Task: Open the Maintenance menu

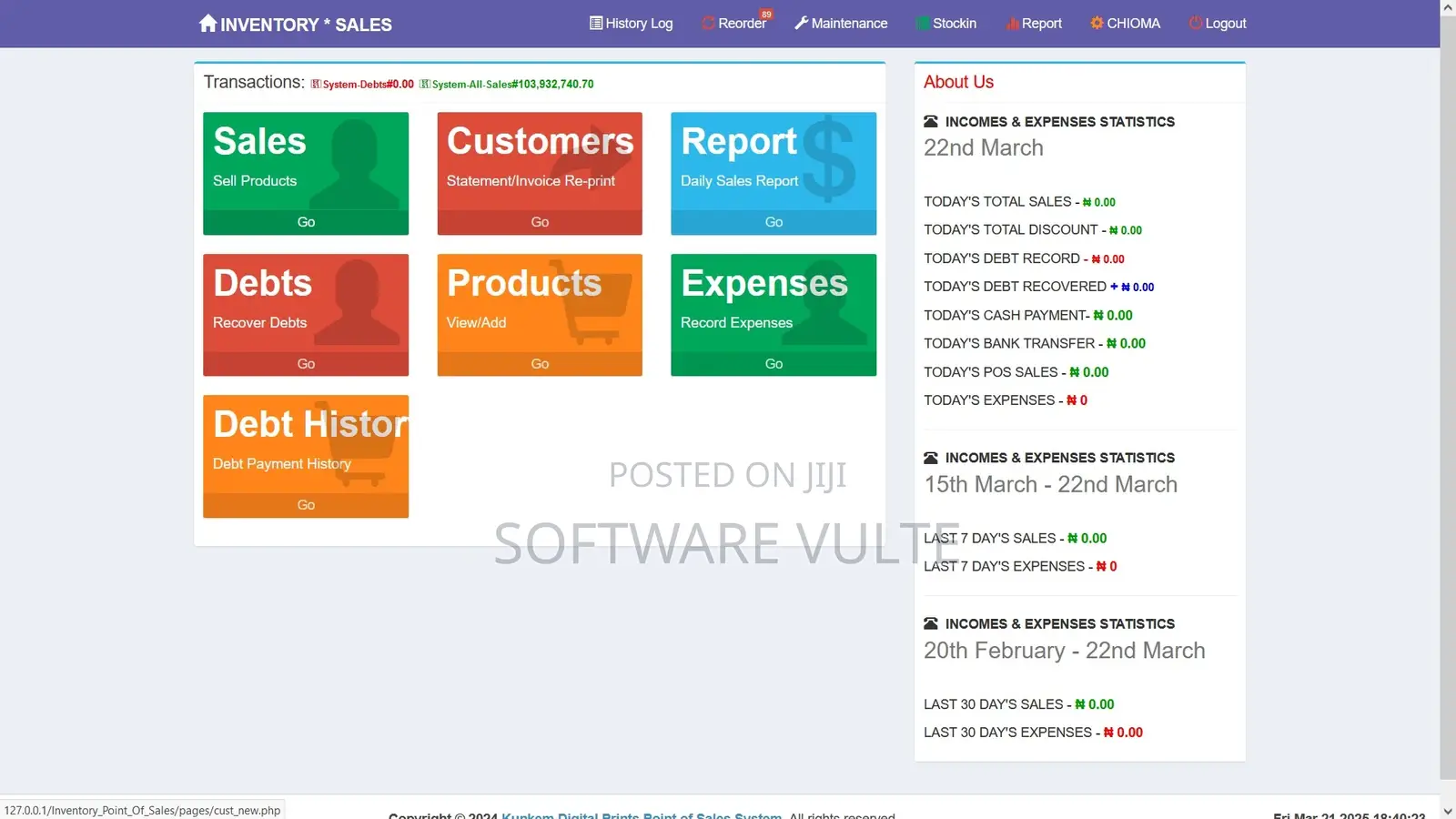Action: click(x=841, y=24)
